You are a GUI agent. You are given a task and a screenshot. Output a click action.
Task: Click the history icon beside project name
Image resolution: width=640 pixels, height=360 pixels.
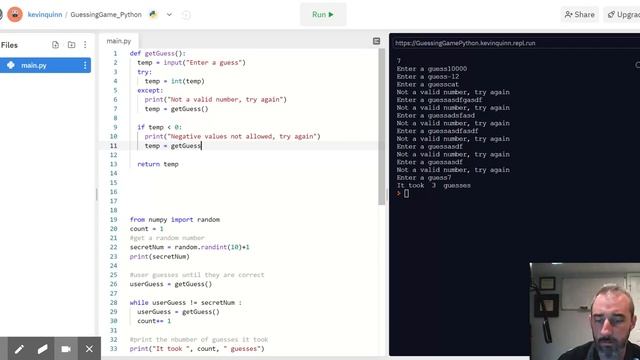pos(186,15)
